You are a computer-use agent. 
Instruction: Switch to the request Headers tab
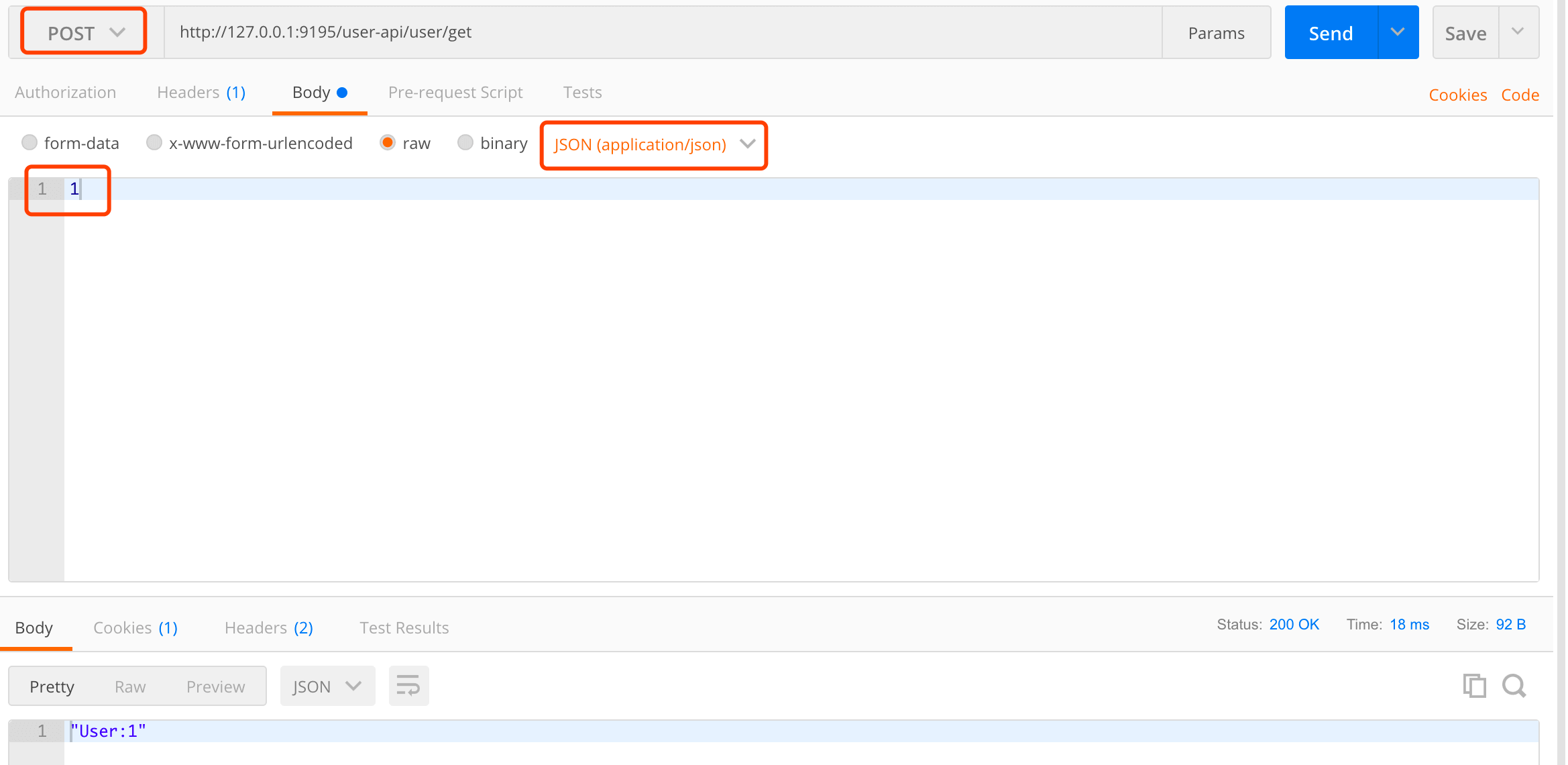click(x=201, y=93)
